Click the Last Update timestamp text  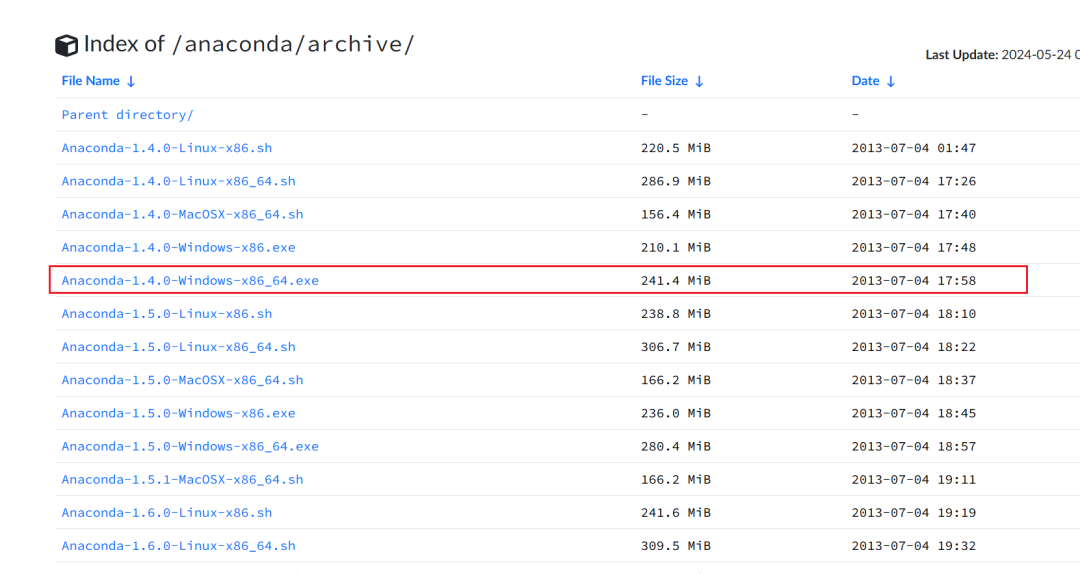click(x=1002, y=54)
